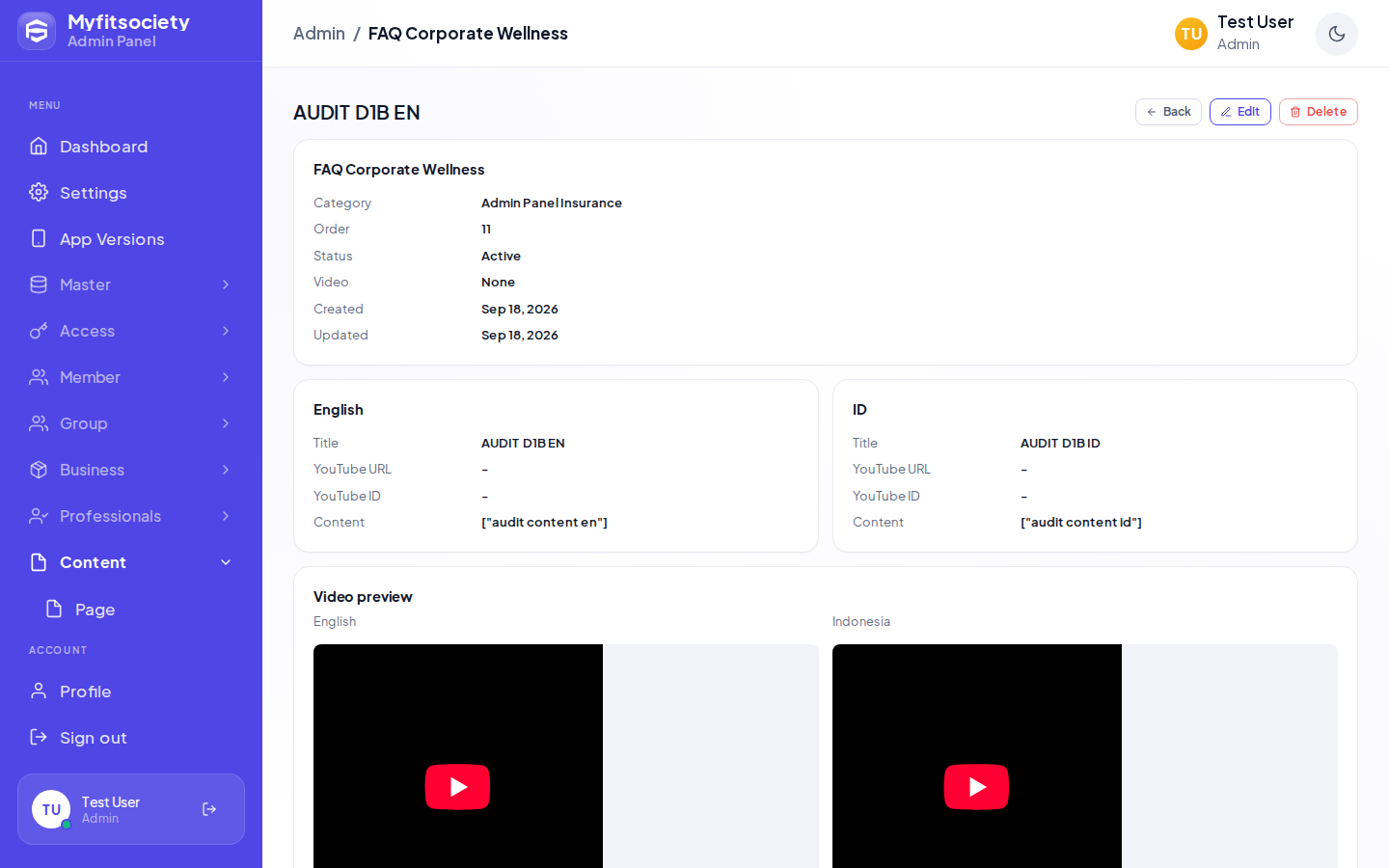The image size is (1389, 868).
Task: Play the English video preview
Action: pos(457,787)
